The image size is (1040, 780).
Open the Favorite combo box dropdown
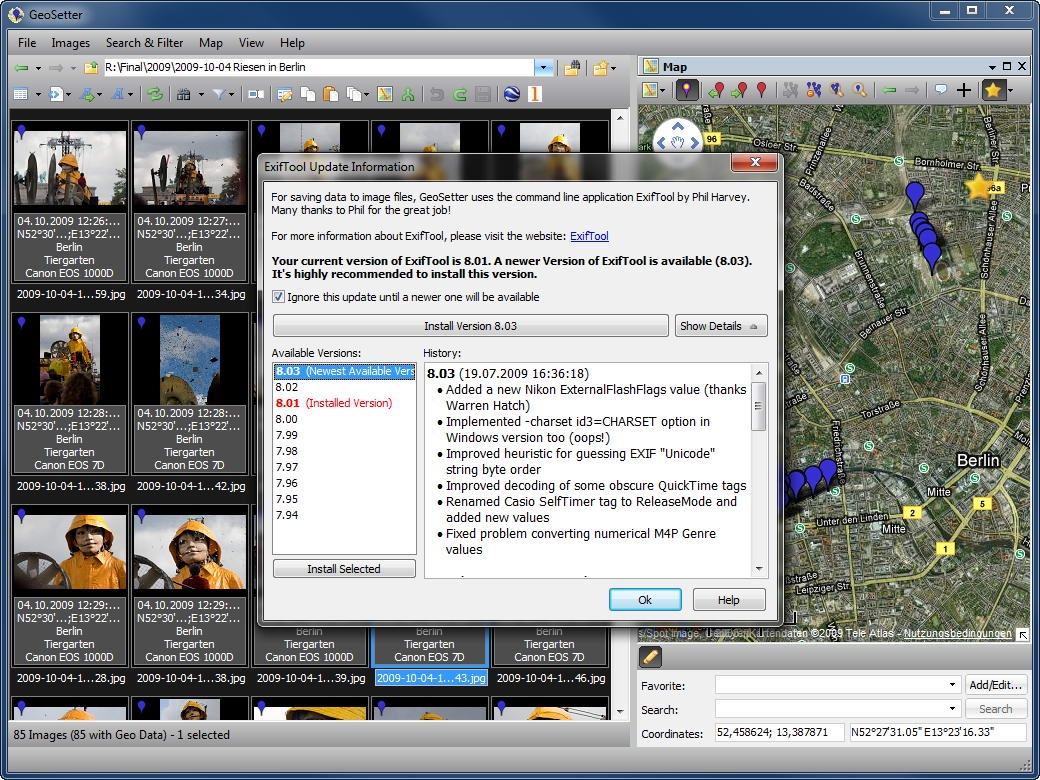point(952,685)
